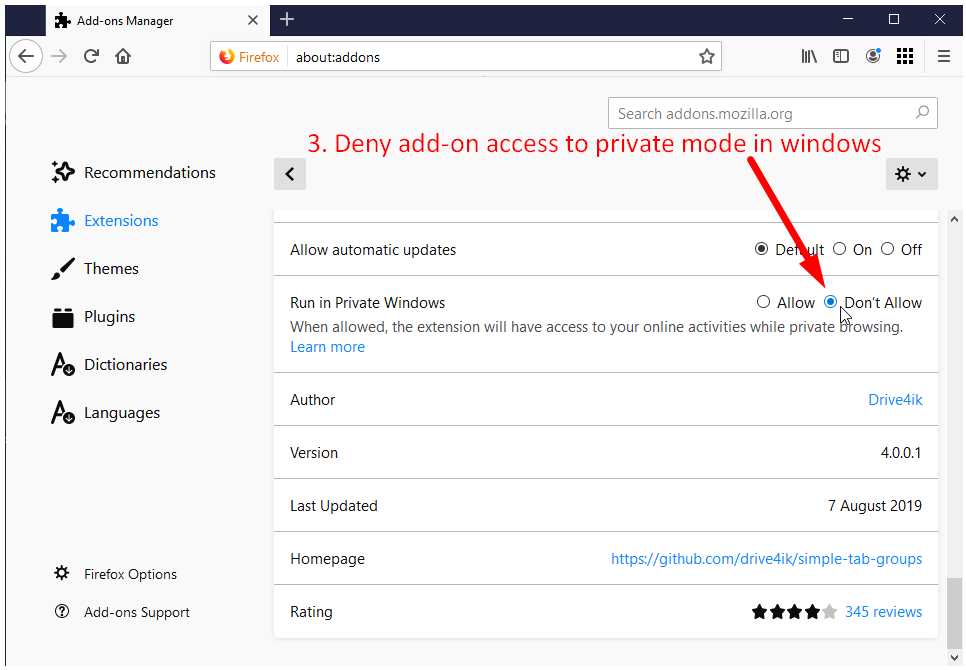
Task: Switch to the Themes category
Action: tap(111, 269)
